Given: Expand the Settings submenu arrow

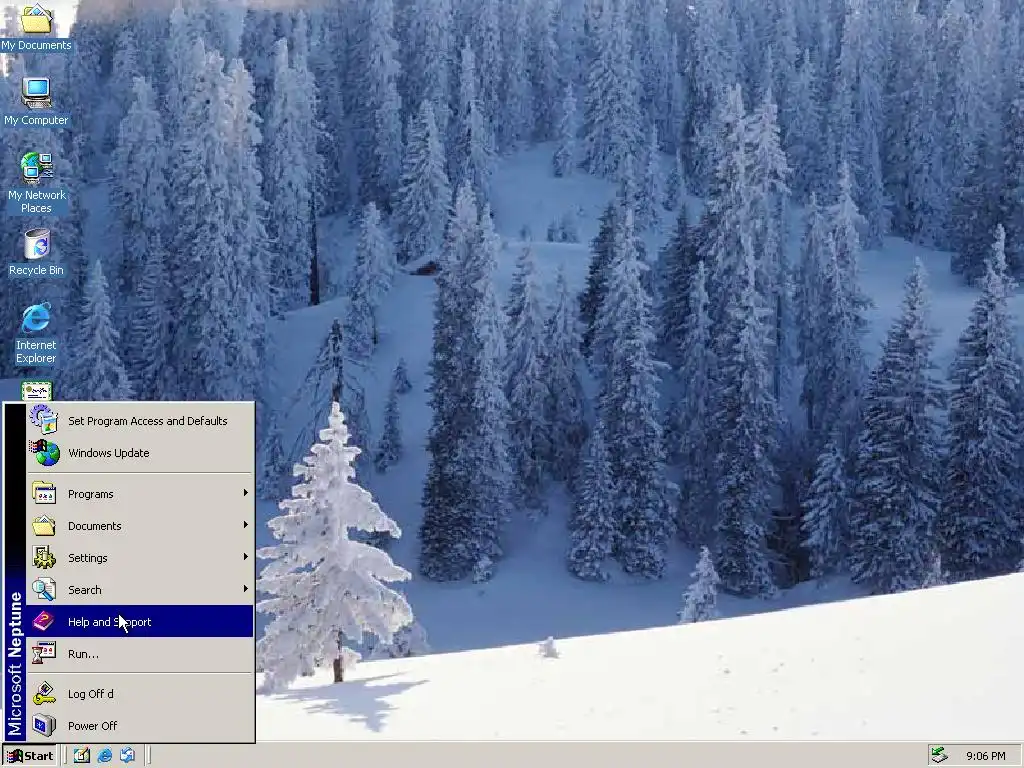Looking at the screenshot, I should [246, 556].
